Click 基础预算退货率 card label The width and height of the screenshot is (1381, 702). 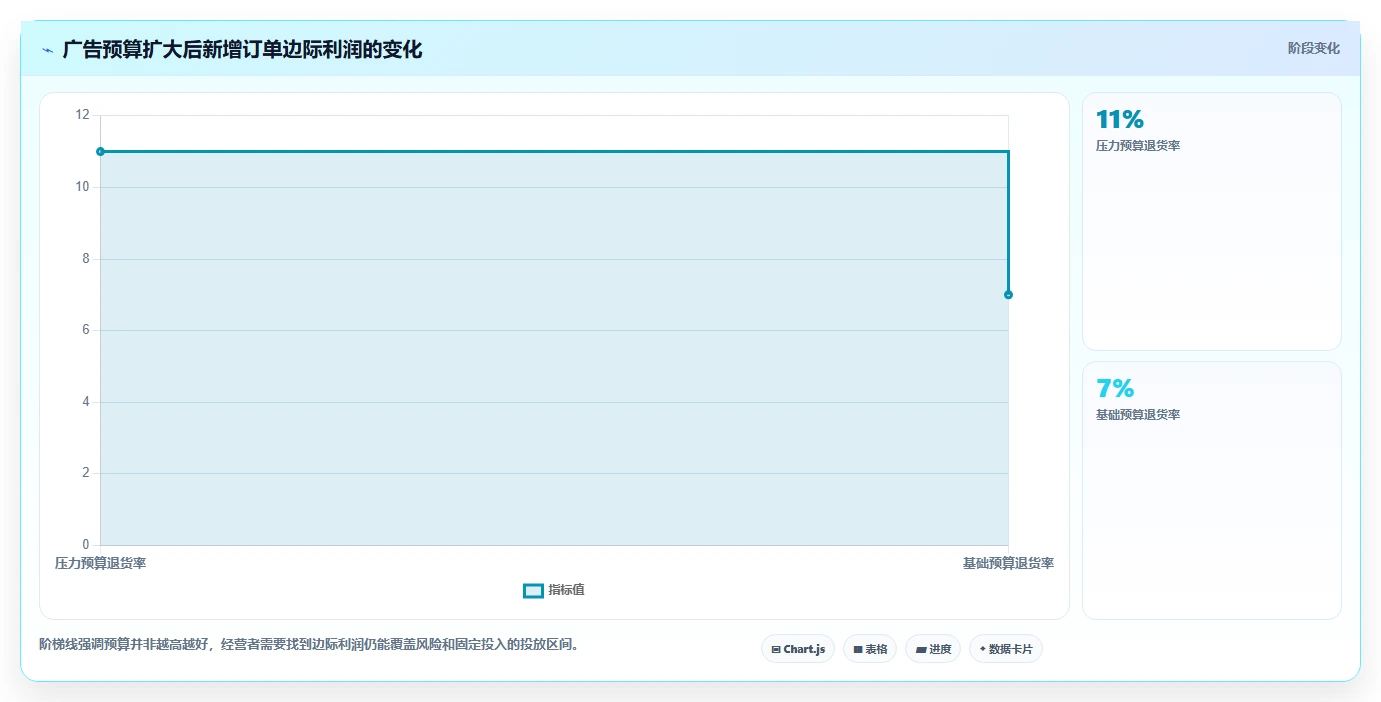[1138, 414]
